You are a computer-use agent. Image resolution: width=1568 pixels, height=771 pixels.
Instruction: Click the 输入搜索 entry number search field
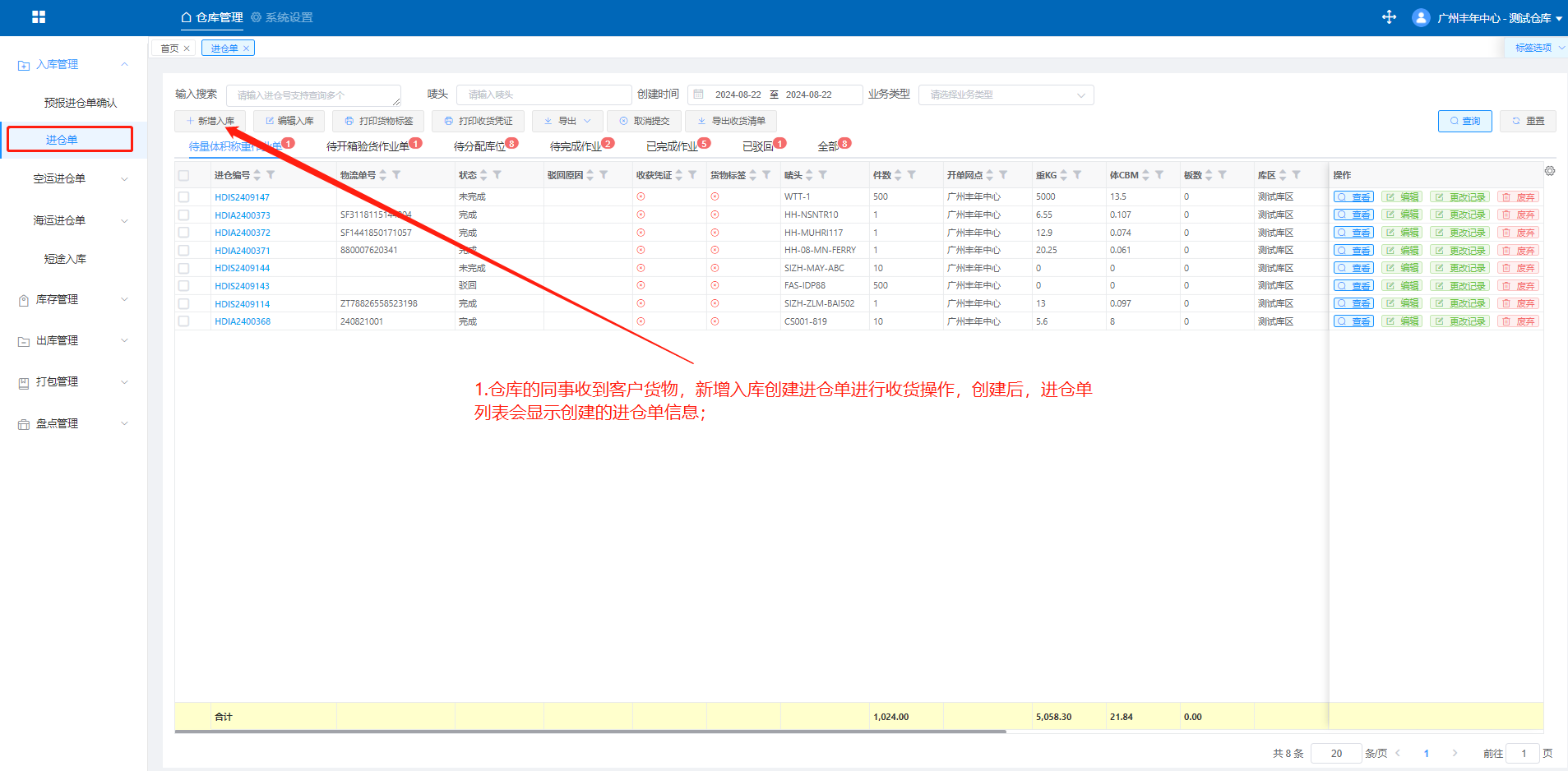pos(312,95)
